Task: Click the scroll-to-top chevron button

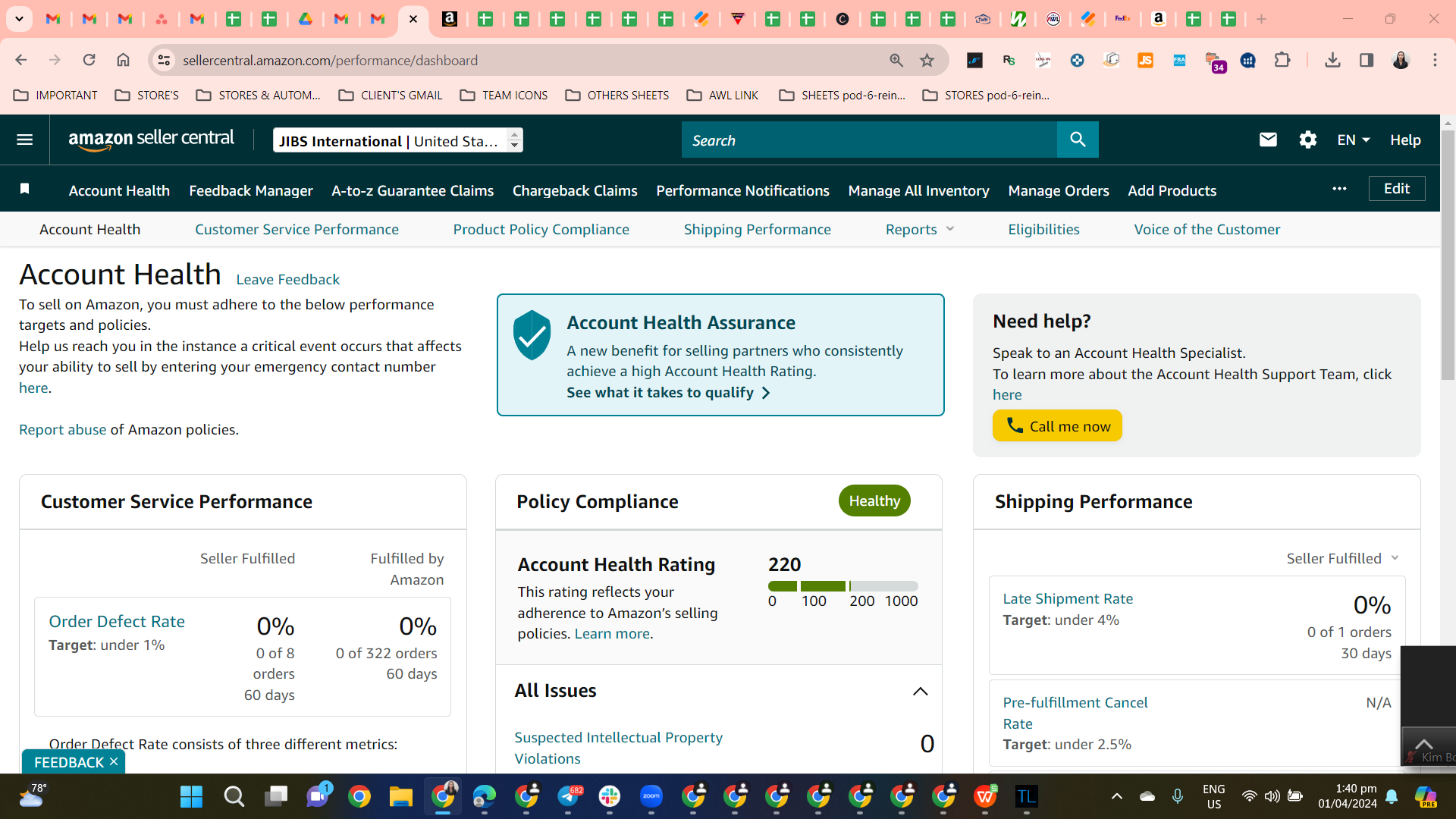Action: tap(1424, 743)
